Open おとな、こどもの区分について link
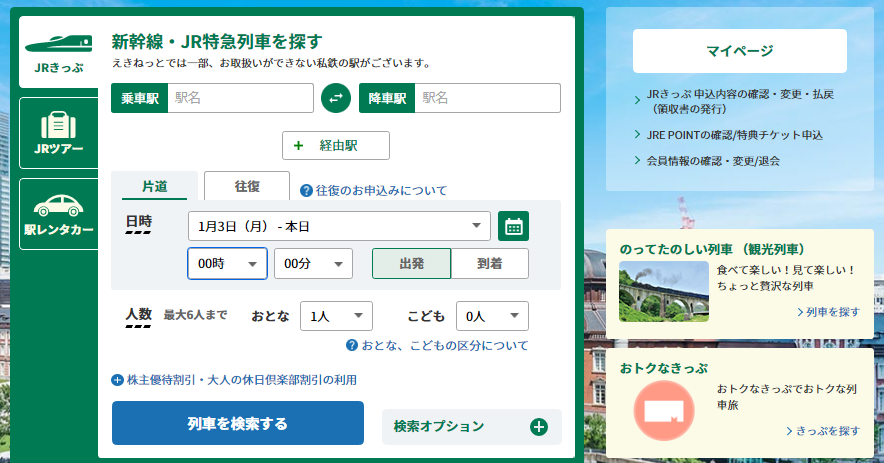 point(445,345)
